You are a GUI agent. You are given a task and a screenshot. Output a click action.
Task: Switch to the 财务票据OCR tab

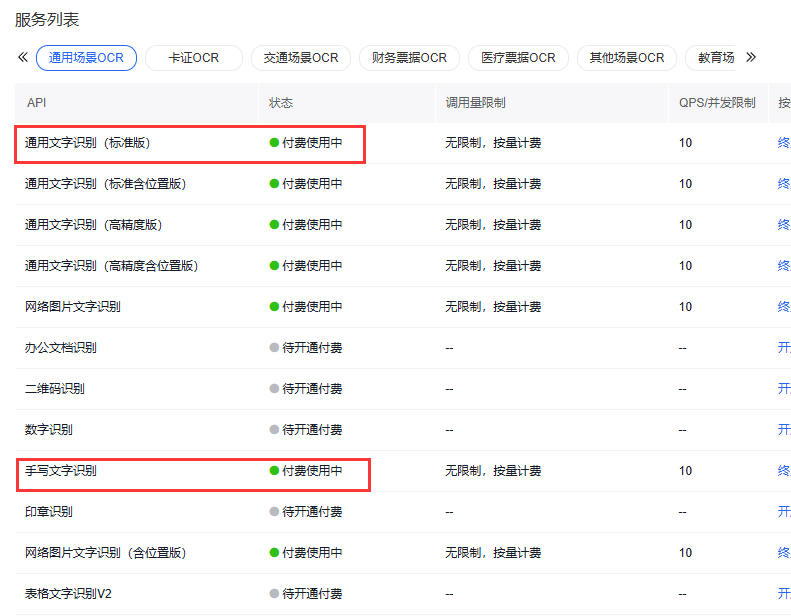point(409,58)
